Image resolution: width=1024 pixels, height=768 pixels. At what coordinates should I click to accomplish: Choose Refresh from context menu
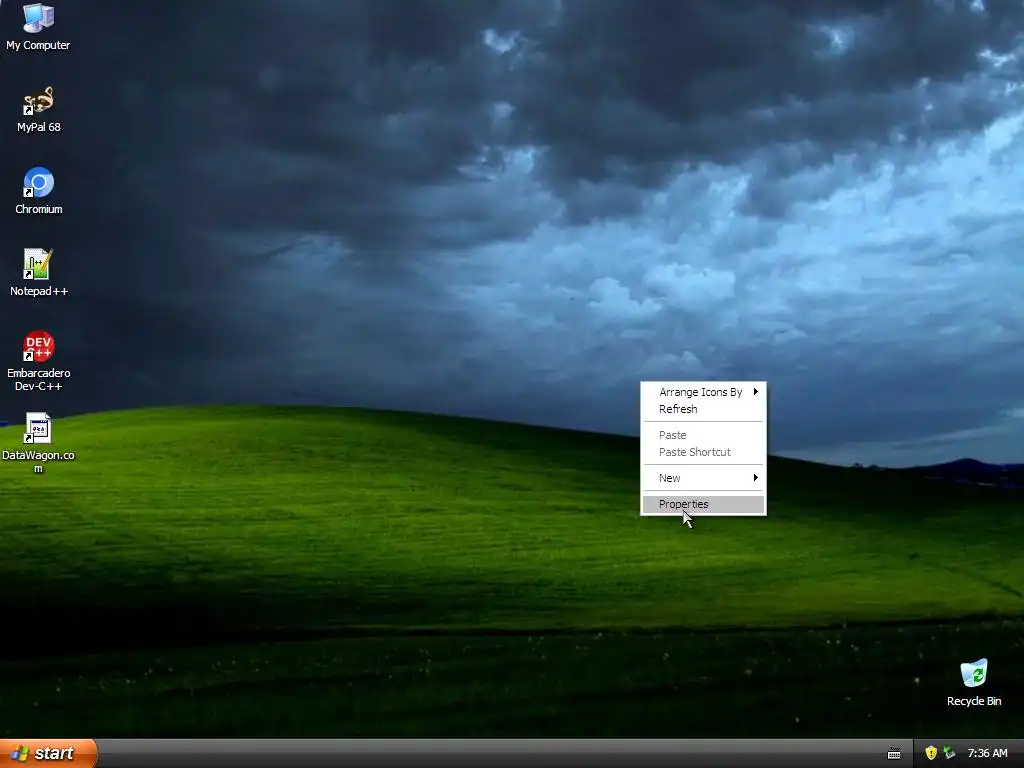[x=703, y=409]
